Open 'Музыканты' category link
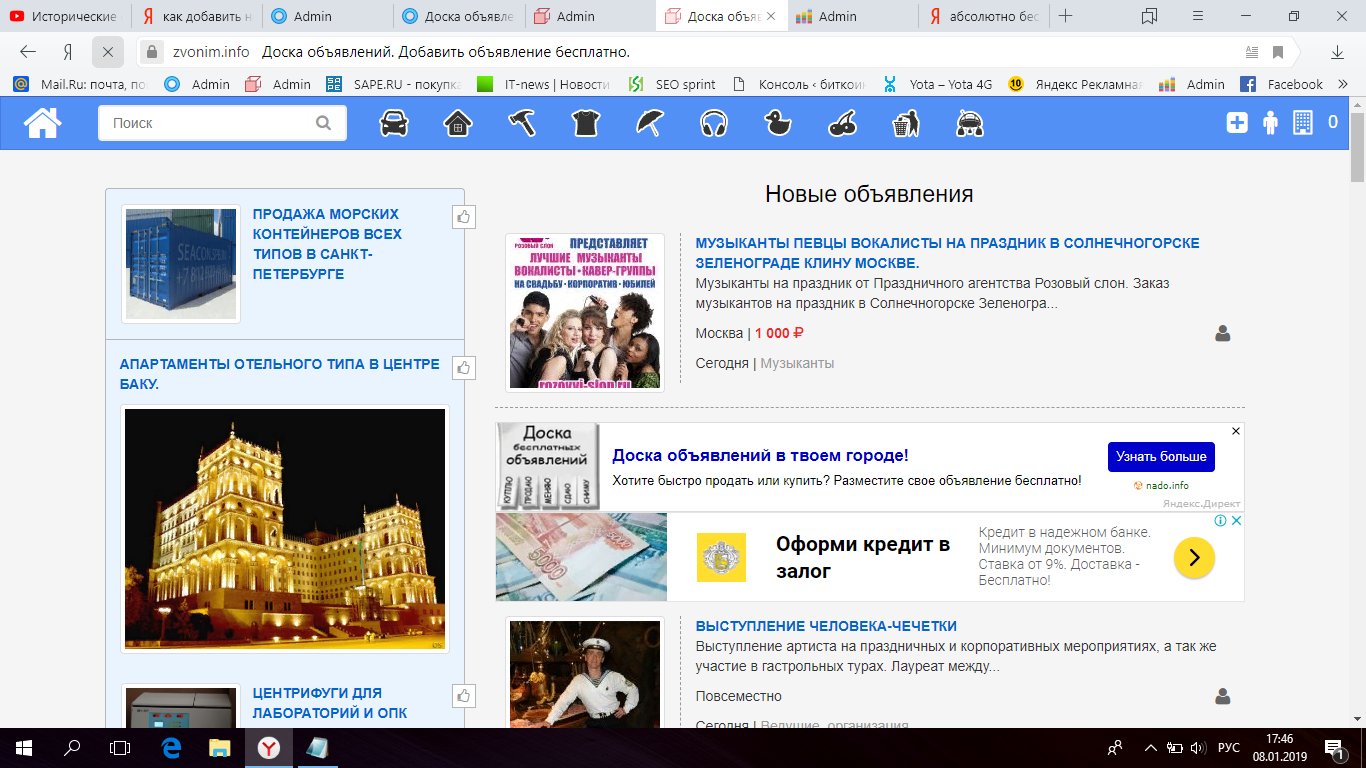This screenshot has height=768, width=1366. [x=797, y=363]
